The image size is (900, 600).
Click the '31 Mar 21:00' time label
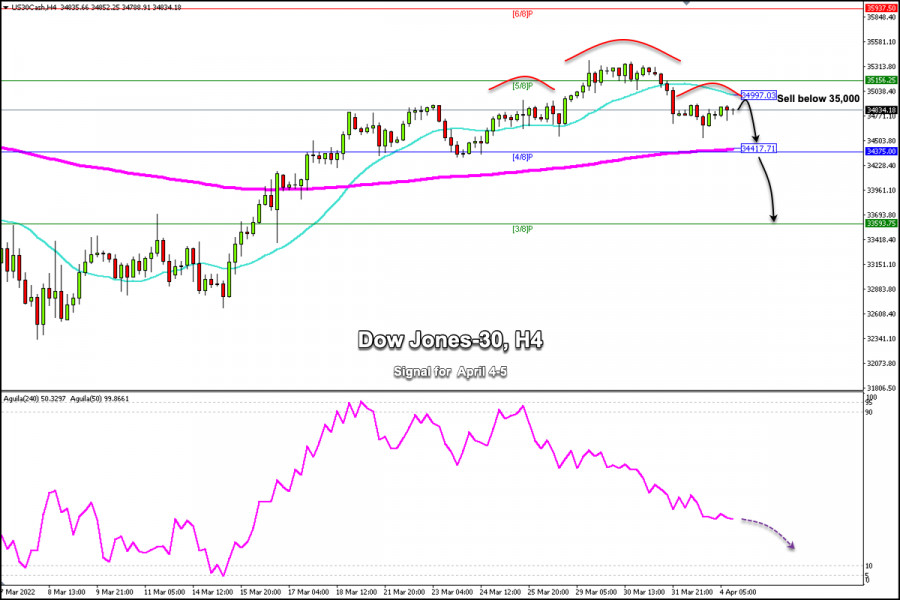click(692, 592)
